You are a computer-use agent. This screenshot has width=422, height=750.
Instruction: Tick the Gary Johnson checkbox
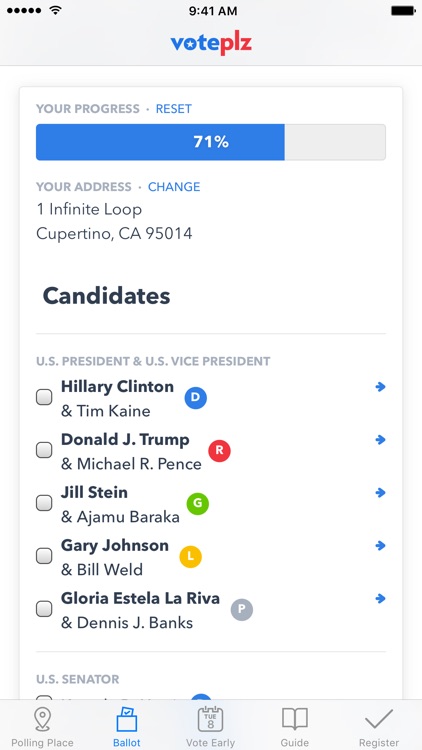tap(44, 556)
